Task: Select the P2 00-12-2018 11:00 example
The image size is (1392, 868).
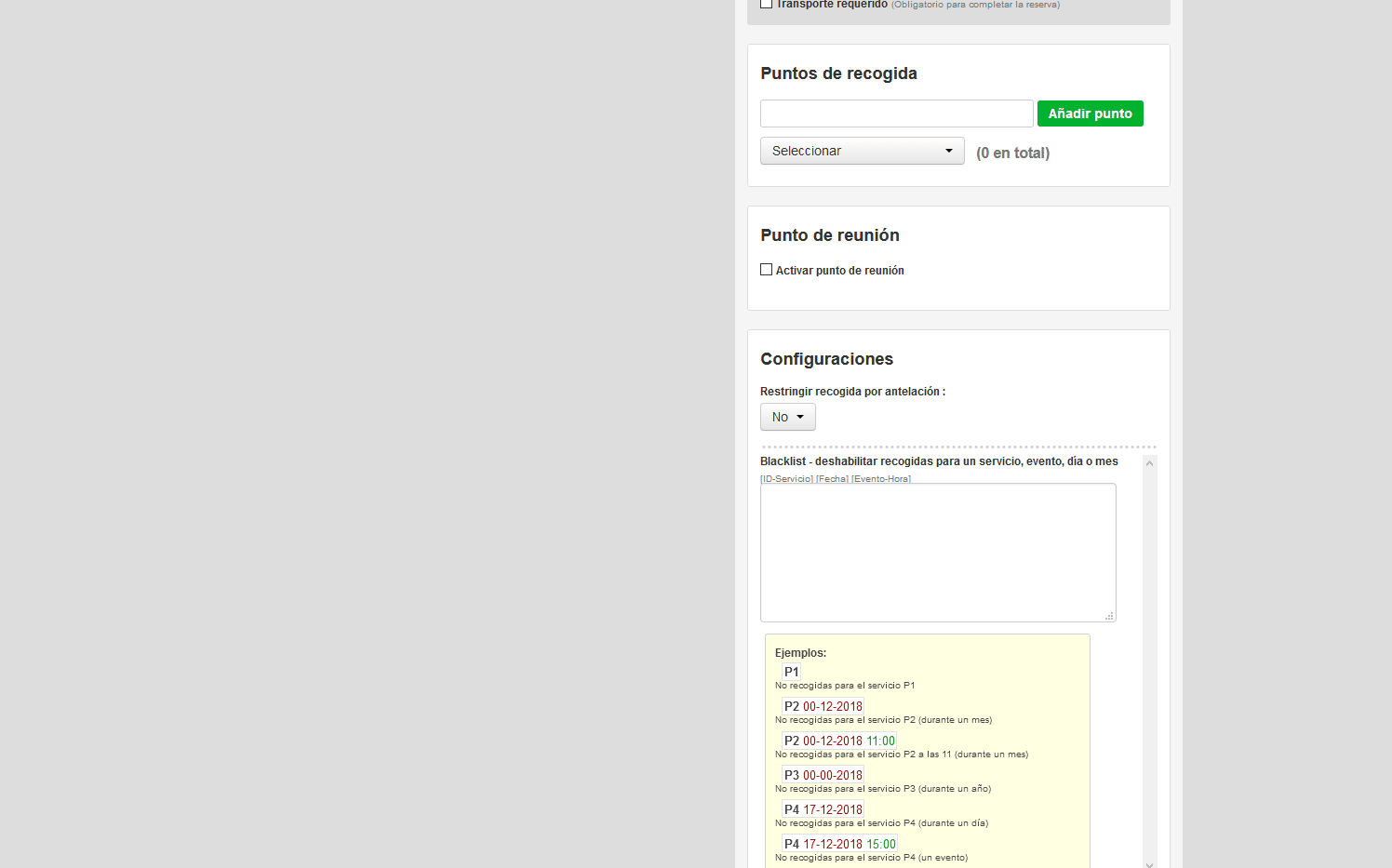Action: click(839, 741)
